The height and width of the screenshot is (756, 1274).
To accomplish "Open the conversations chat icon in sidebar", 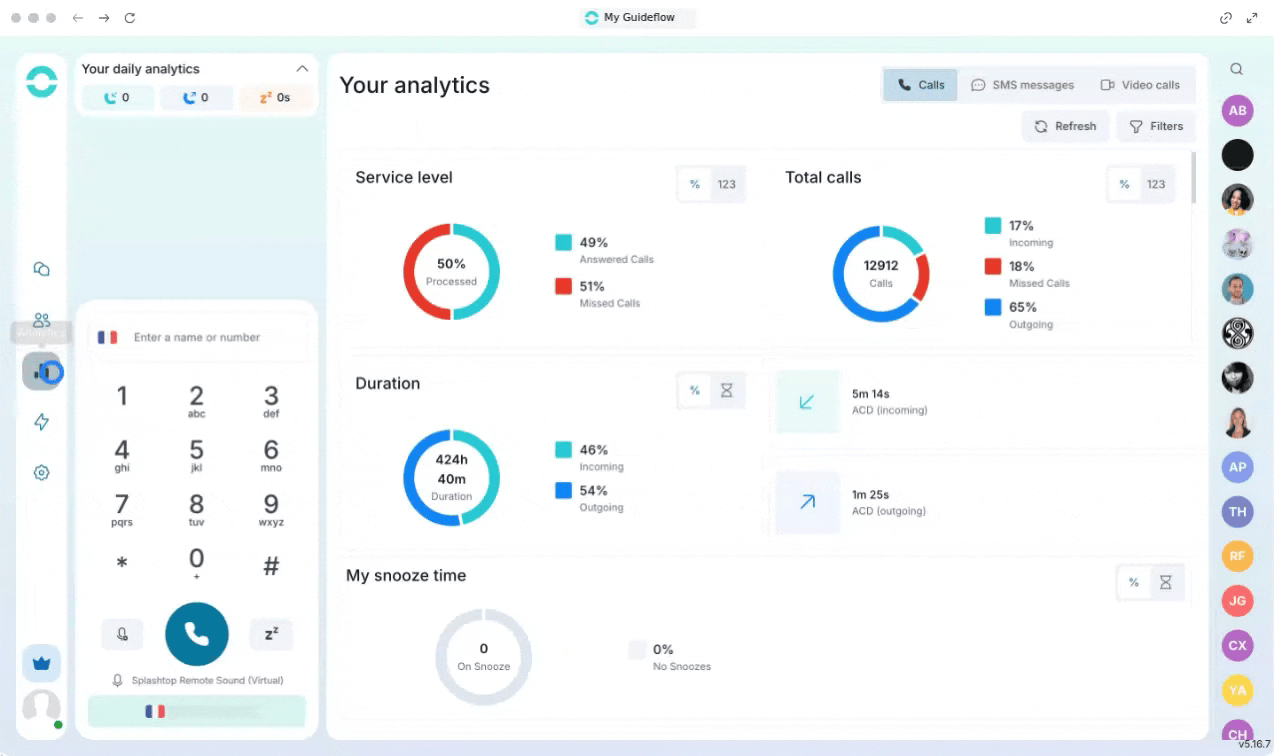I will pos(41,269).
